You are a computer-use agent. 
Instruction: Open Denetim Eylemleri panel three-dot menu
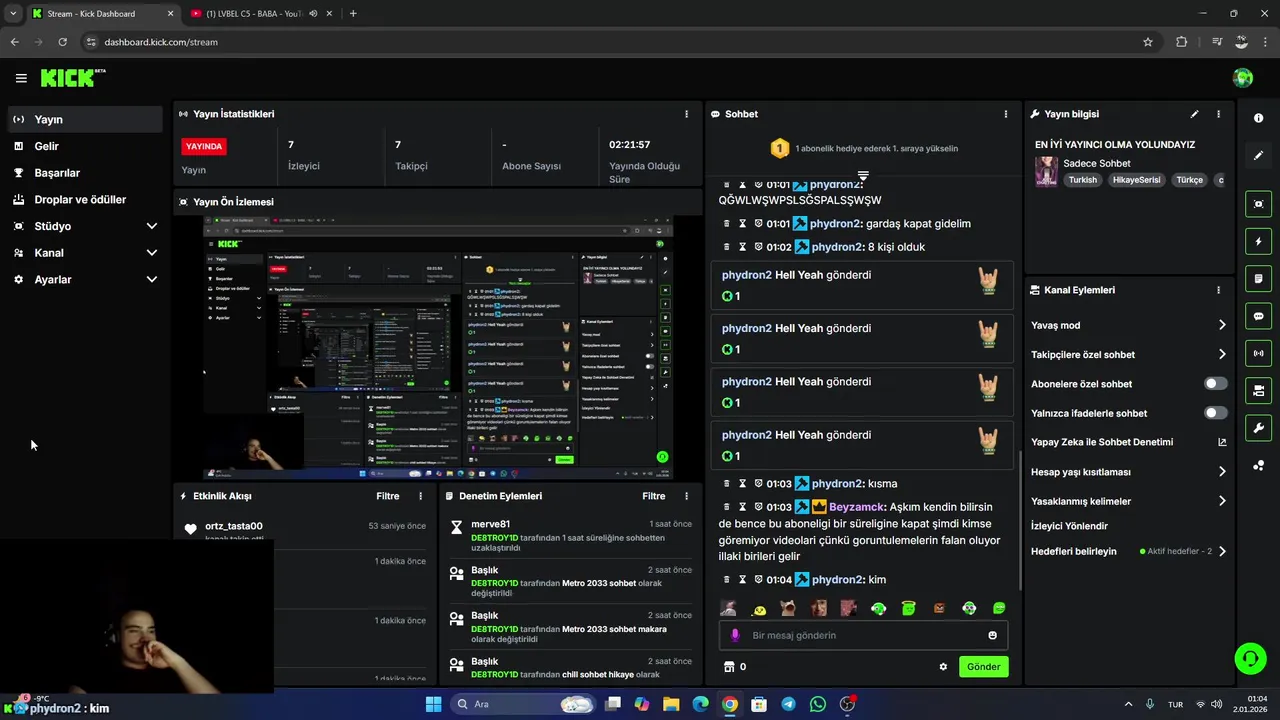(686, 496)
